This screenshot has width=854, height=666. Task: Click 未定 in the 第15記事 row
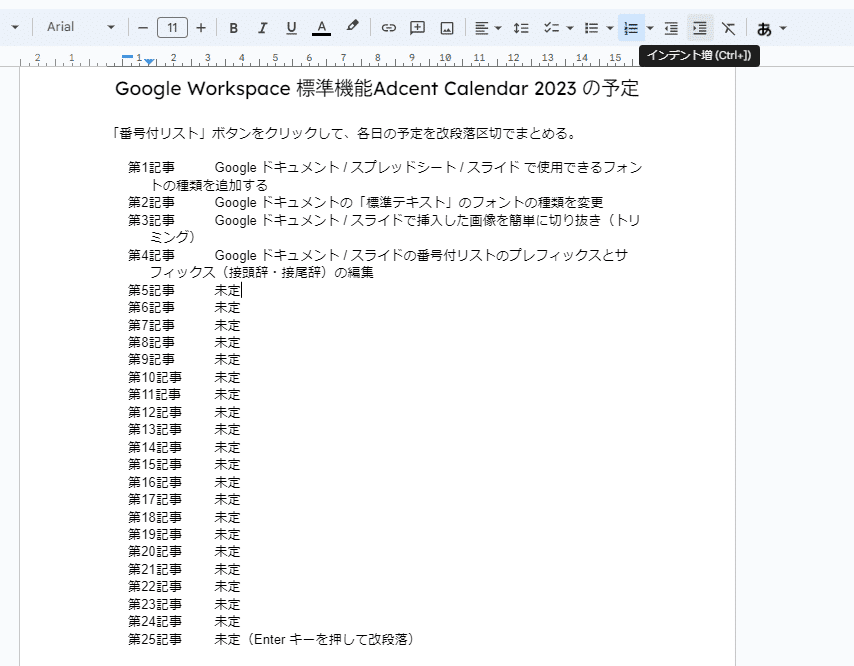(x=227, y=465)
